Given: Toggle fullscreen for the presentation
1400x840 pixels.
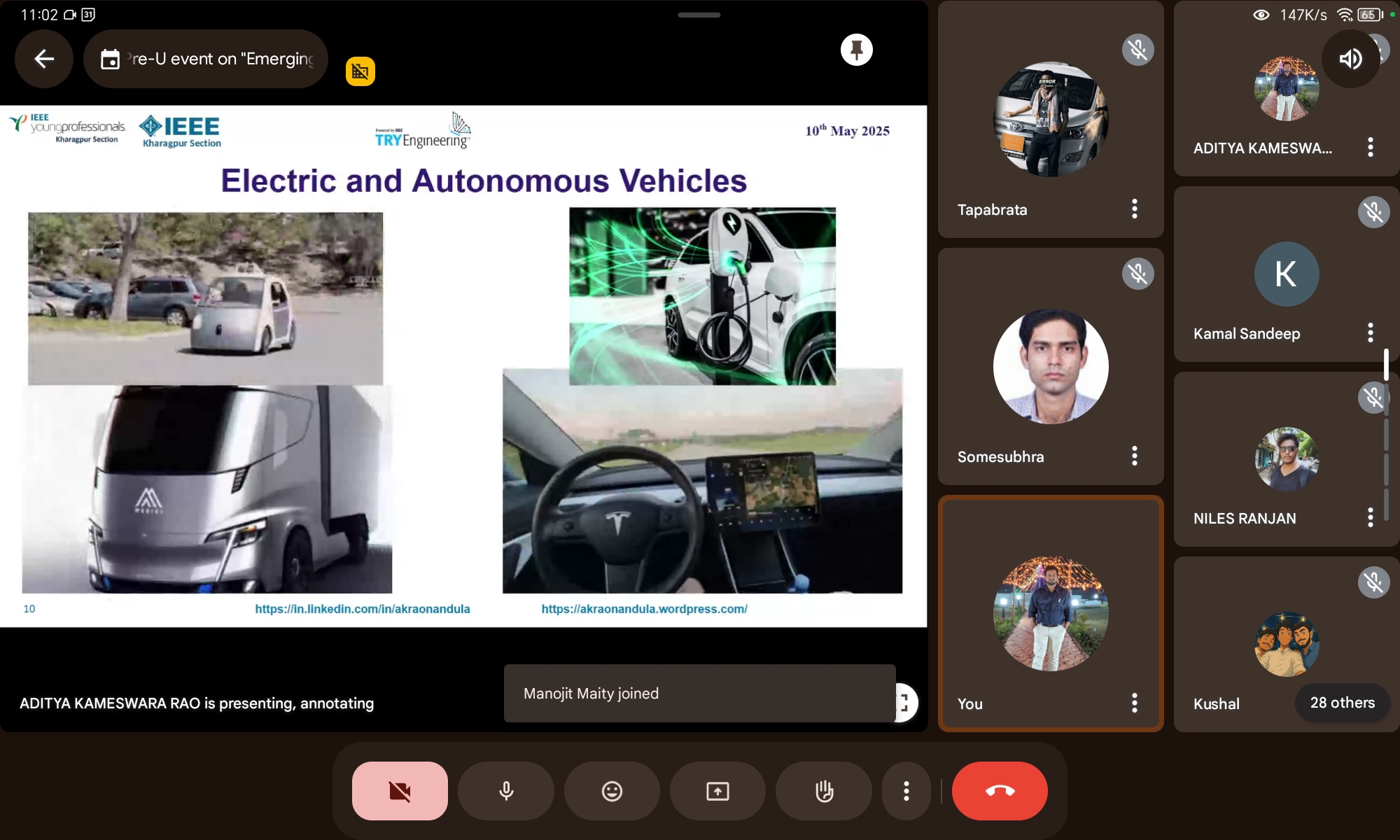Looking at the screenshot, I should pos(906,702).
